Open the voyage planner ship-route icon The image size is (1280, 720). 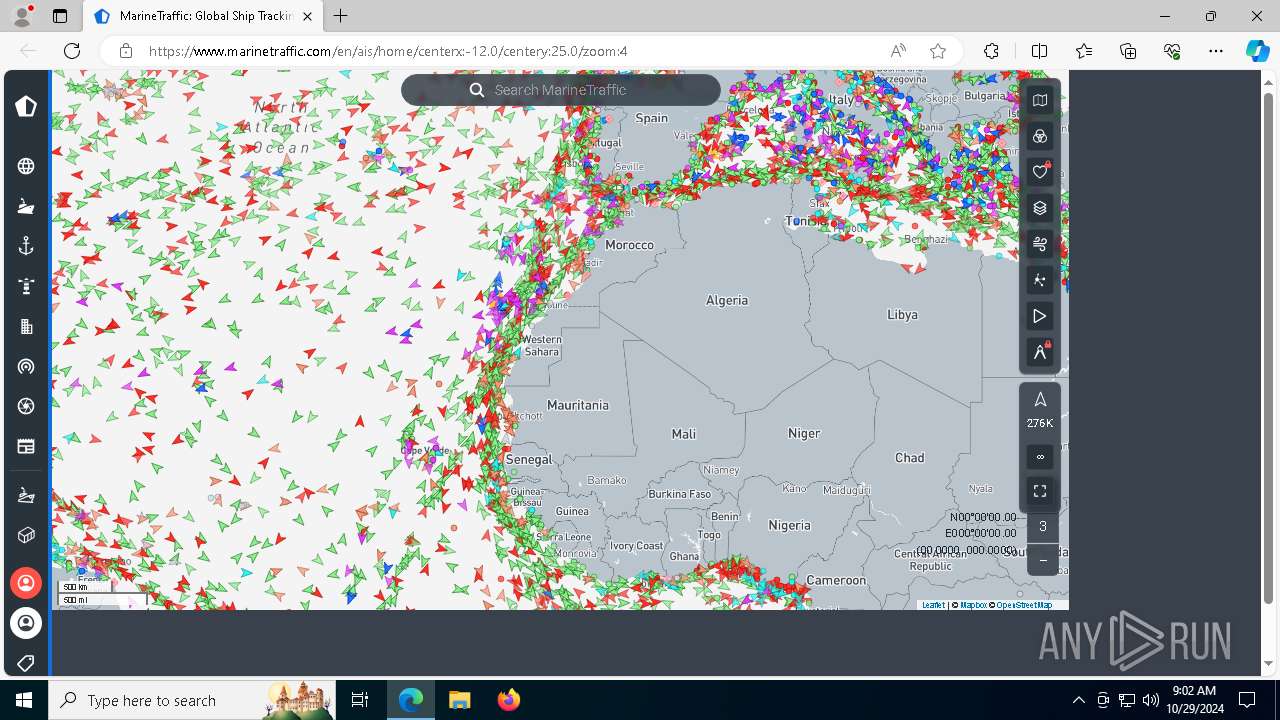point(26,495)
